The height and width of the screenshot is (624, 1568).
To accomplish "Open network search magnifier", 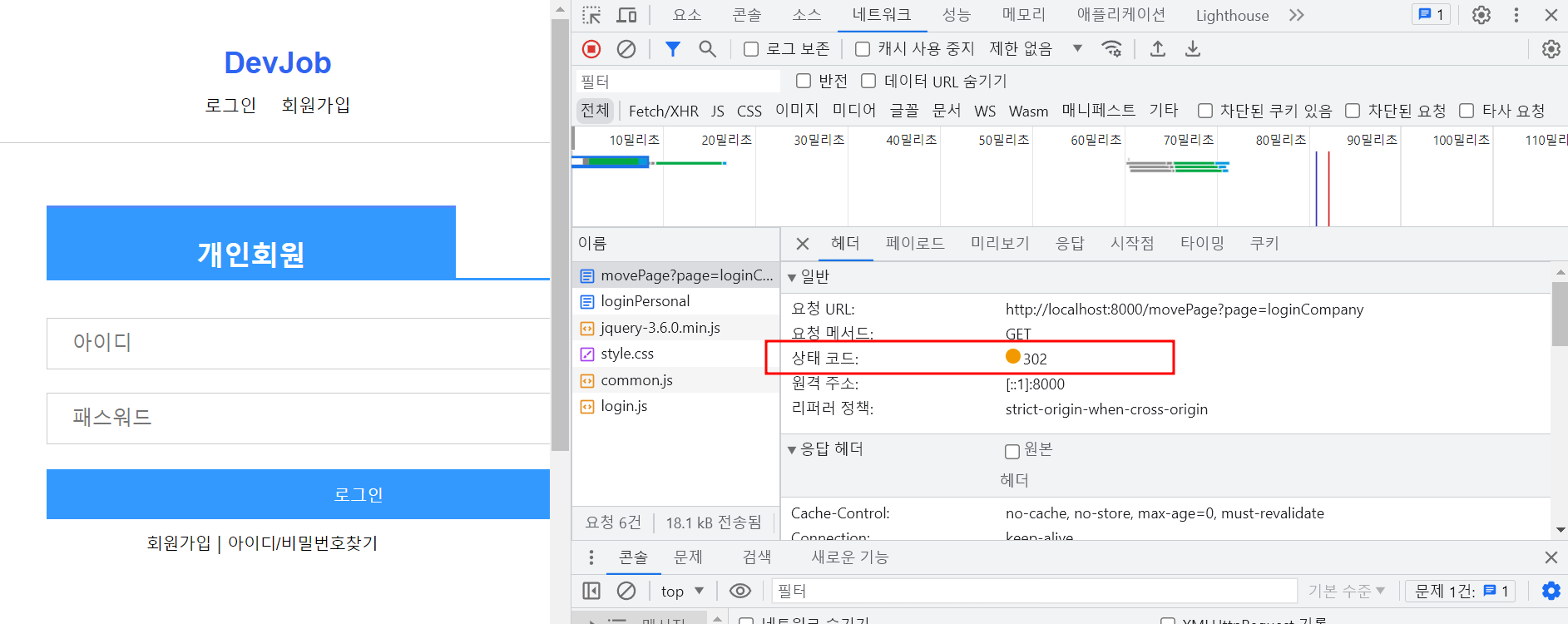I will pyautogui.click(x=707, y=49).
